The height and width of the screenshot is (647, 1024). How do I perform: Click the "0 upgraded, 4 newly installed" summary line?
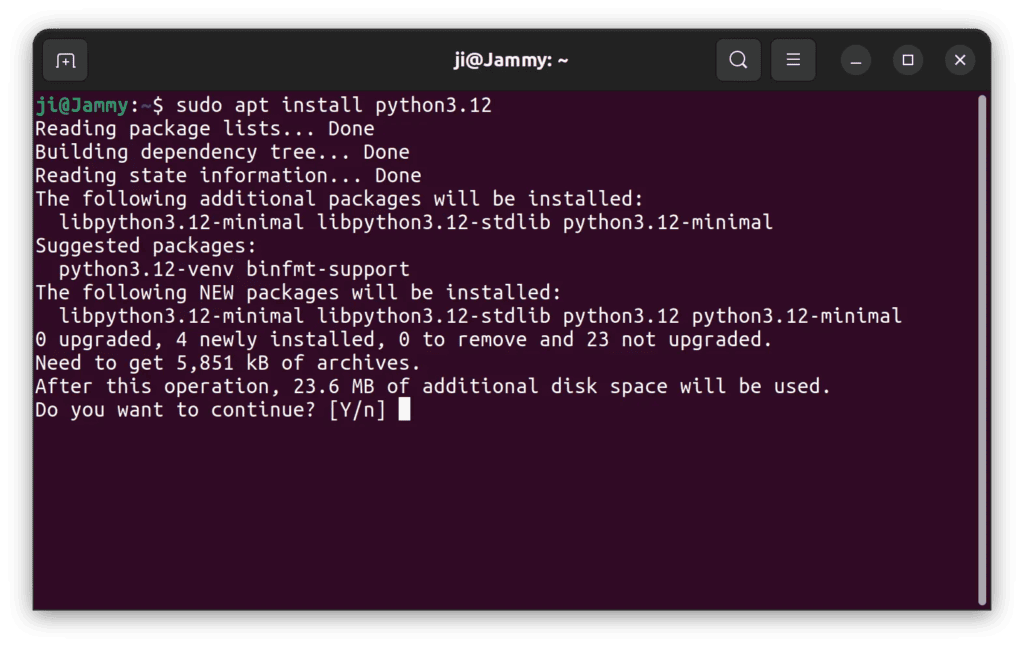[403, 339]
